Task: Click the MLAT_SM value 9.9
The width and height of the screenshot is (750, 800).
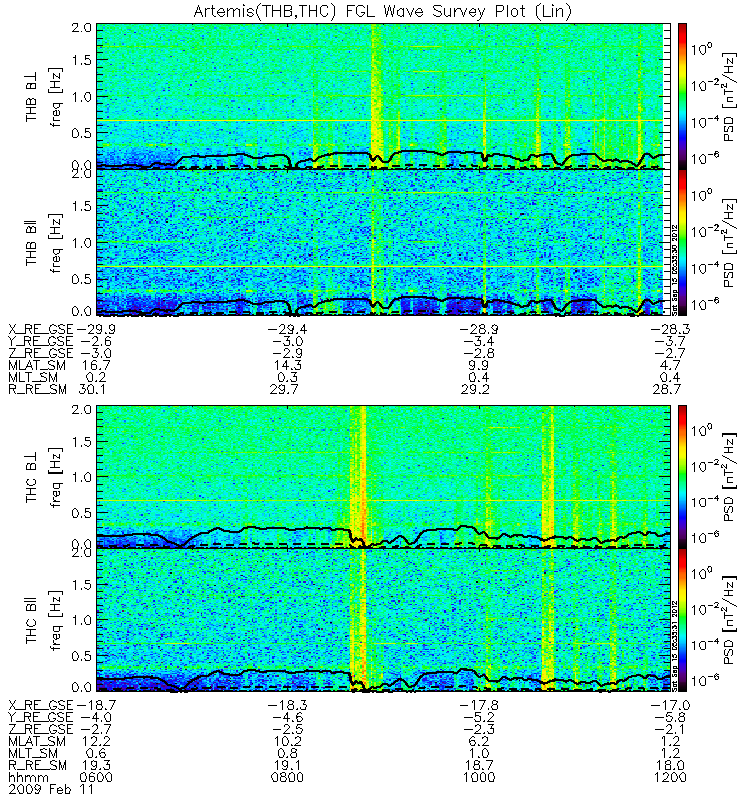Action: [x=479, y=365]
